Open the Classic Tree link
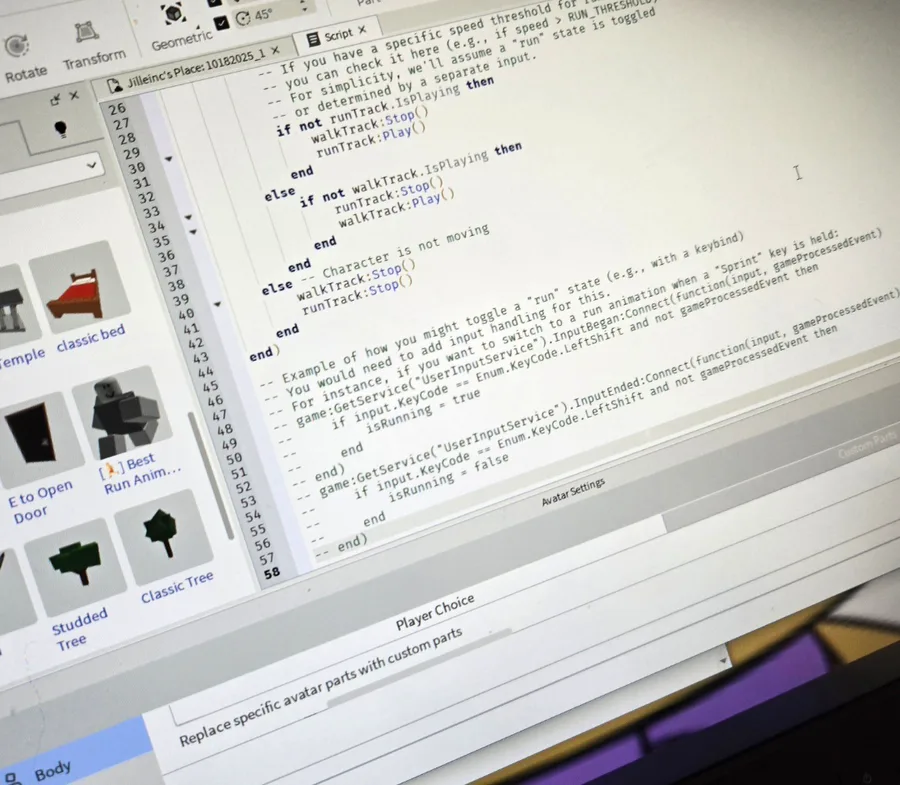This screenshot has height=785, width=900. point(177,586)
